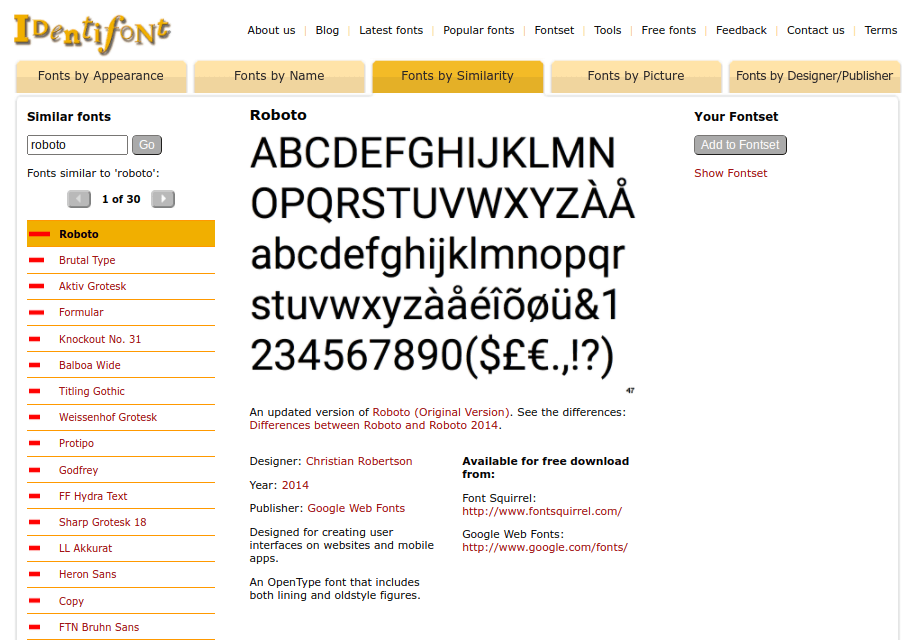Open Contact us

[815, 30]
